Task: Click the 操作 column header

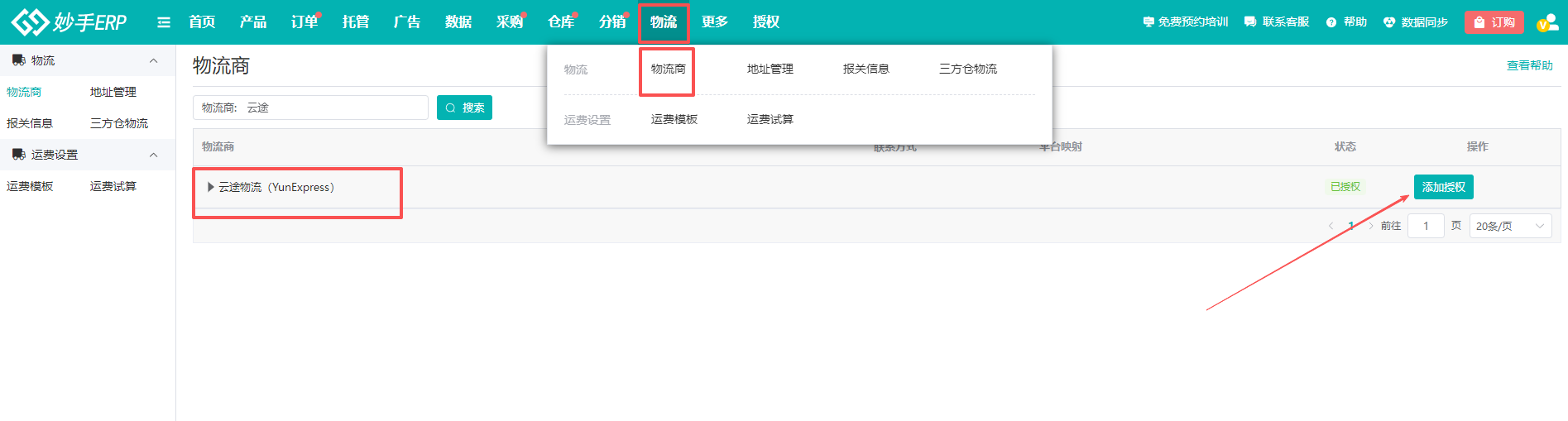Action: [x=1478, y=147]
